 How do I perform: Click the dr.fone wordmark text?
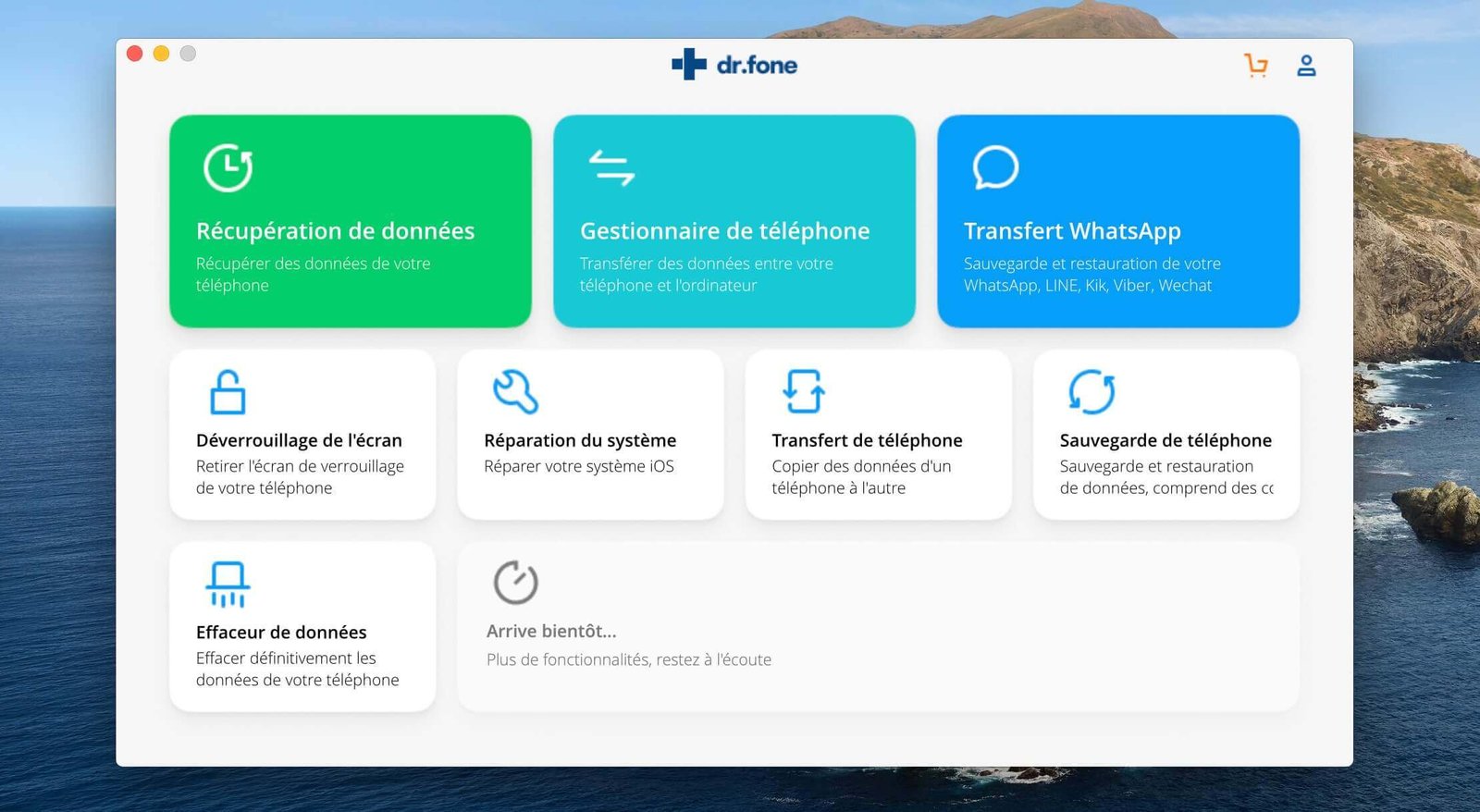click(757, 65)
